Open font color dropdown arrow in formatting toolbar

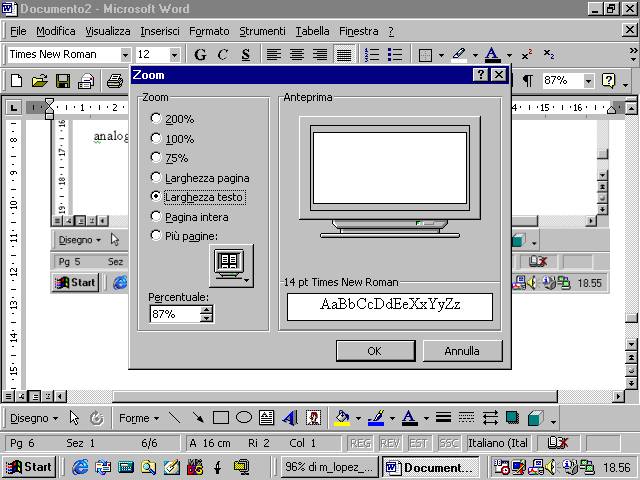click(509, 55)
